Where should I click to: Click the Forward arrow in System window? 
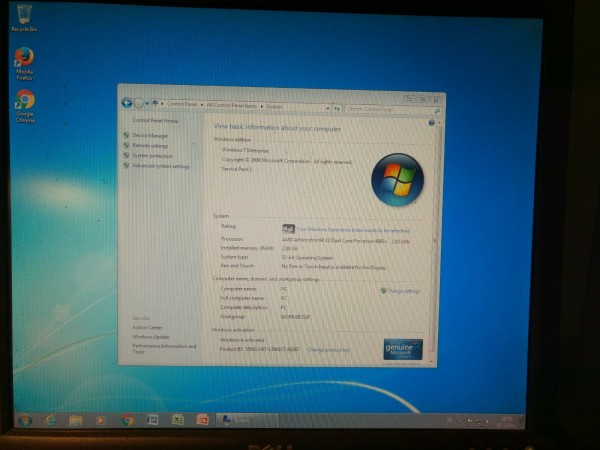(x=139, y=103)
